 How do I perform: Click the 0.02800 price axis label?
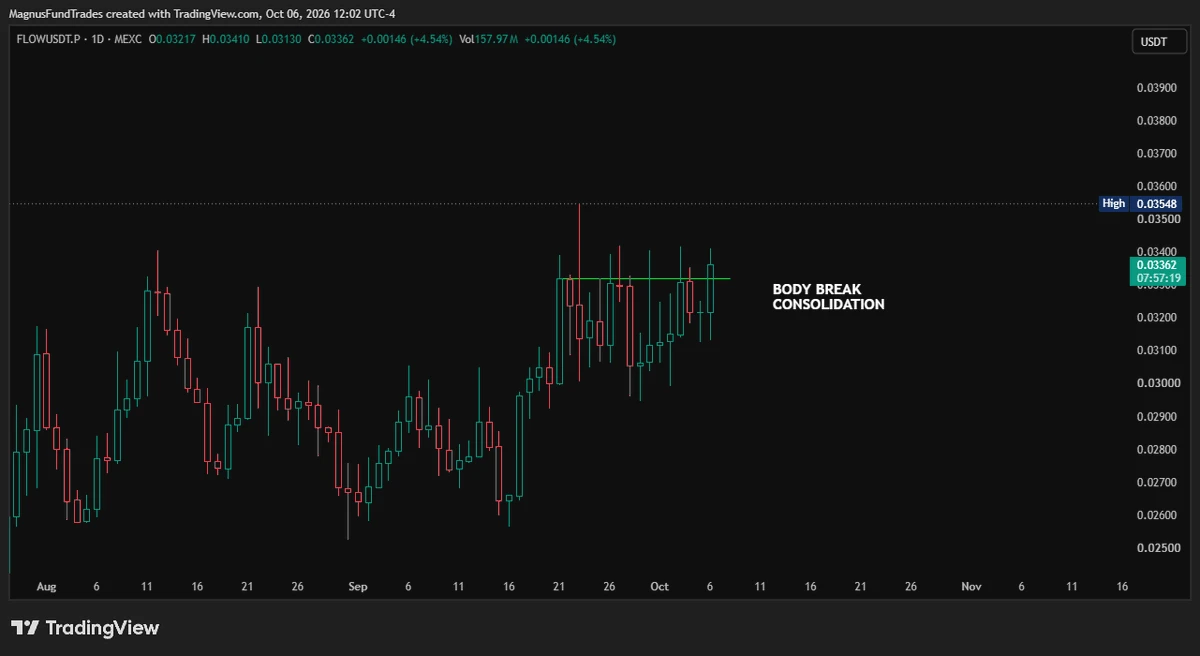click(1155, 450)
